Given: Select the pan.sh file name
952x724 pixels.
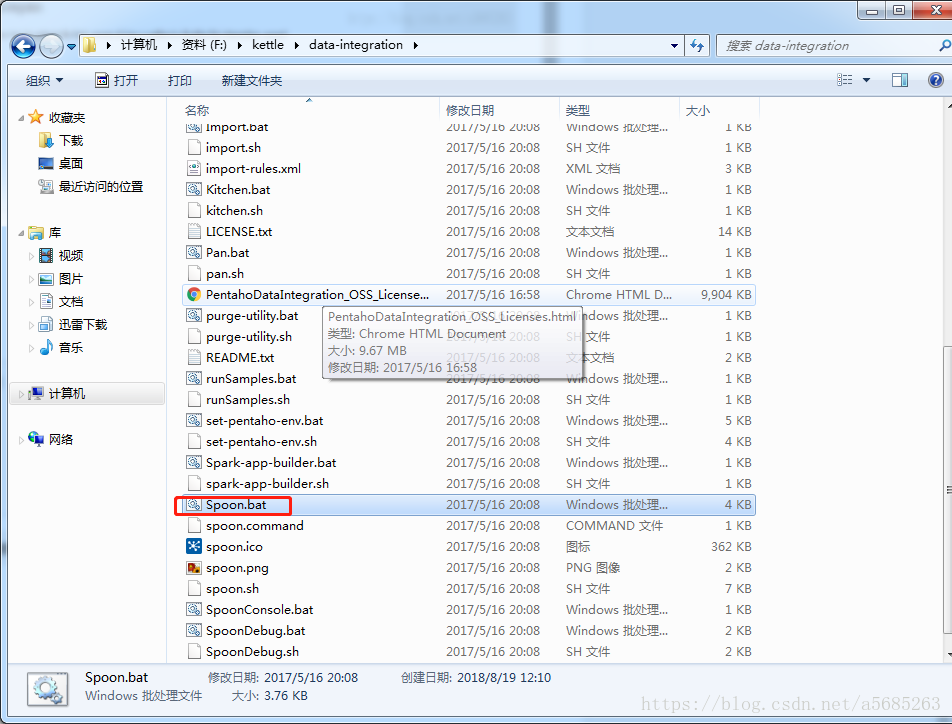Looking at the screenshot, I should point(225,273).
